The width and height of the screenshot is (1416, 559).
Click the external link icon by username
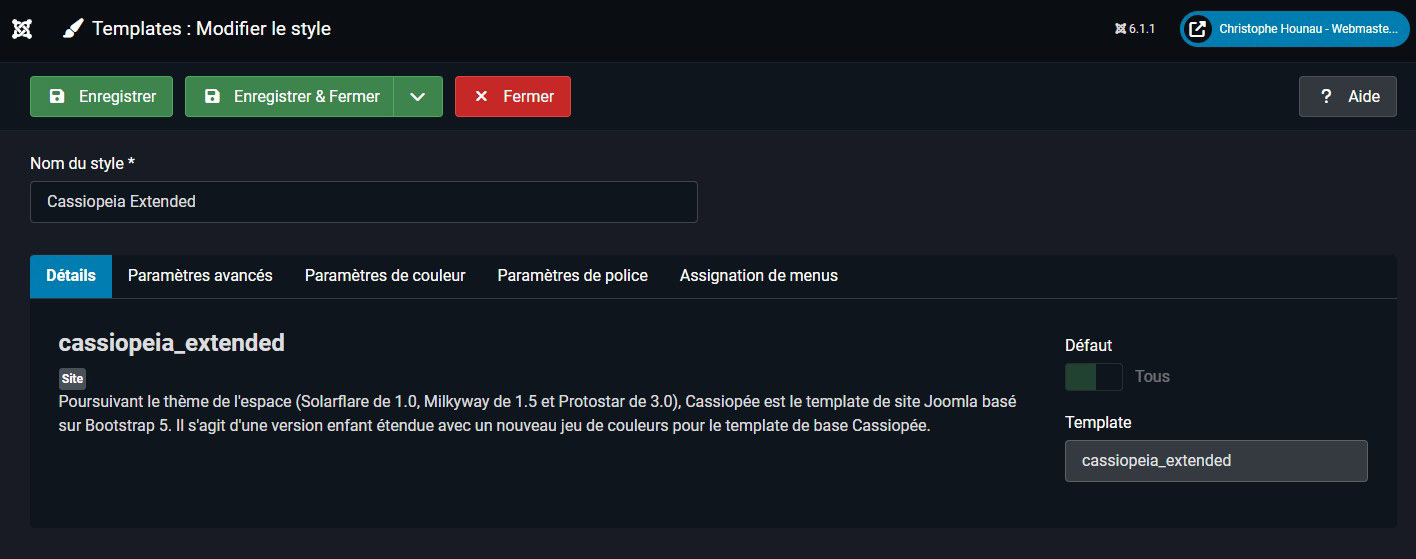pos(1197,29)
